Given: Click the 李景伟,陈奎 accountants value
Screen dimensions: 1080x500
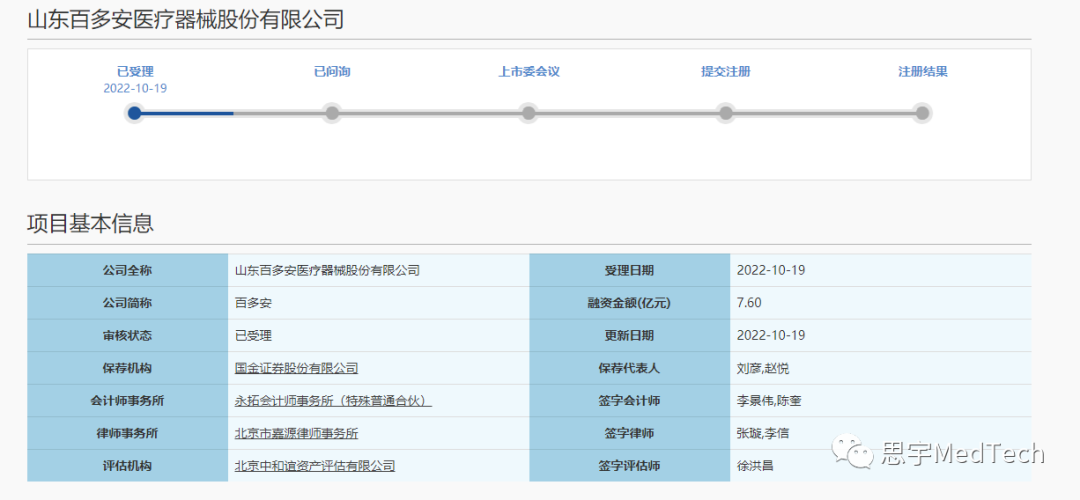Looking at the screenshot, I should pyautogui.click(x=769, y=401).
